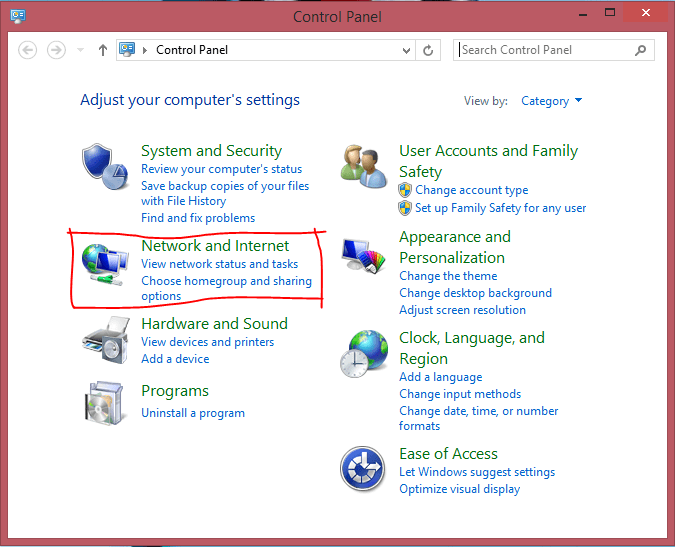675x547 pixels.
Task: Open the Network and Internet globe icon
Action: click(x=105, y=264)
